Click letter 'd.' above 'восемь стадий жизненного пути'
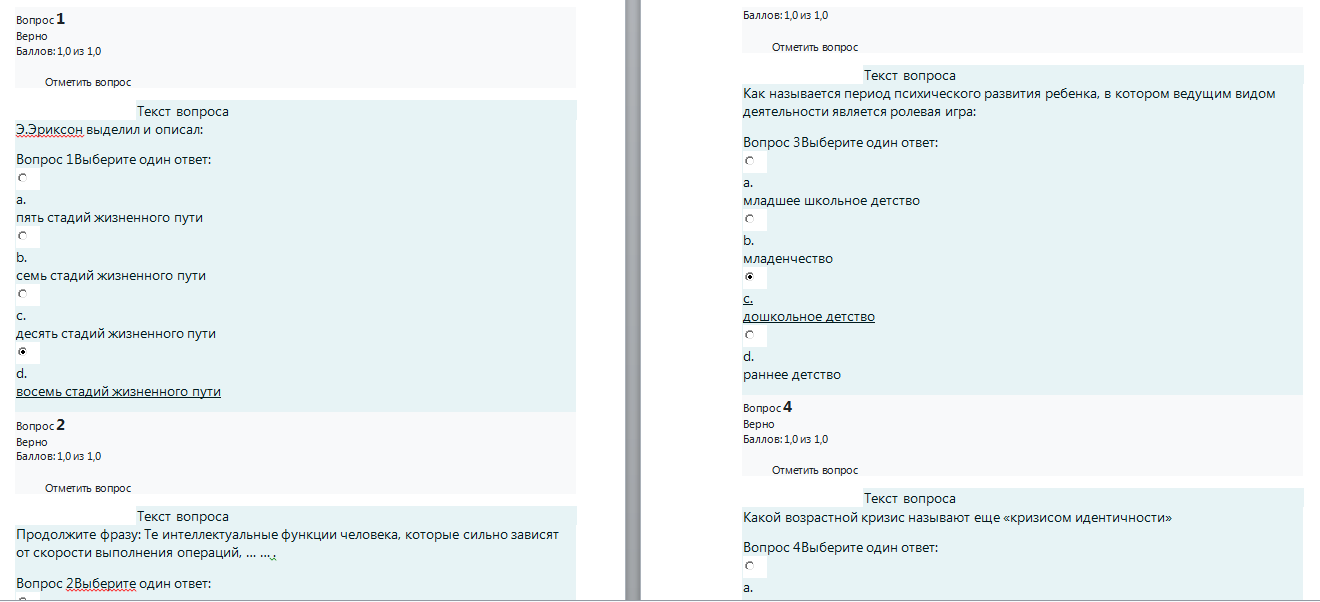 [x=21, y=373]
